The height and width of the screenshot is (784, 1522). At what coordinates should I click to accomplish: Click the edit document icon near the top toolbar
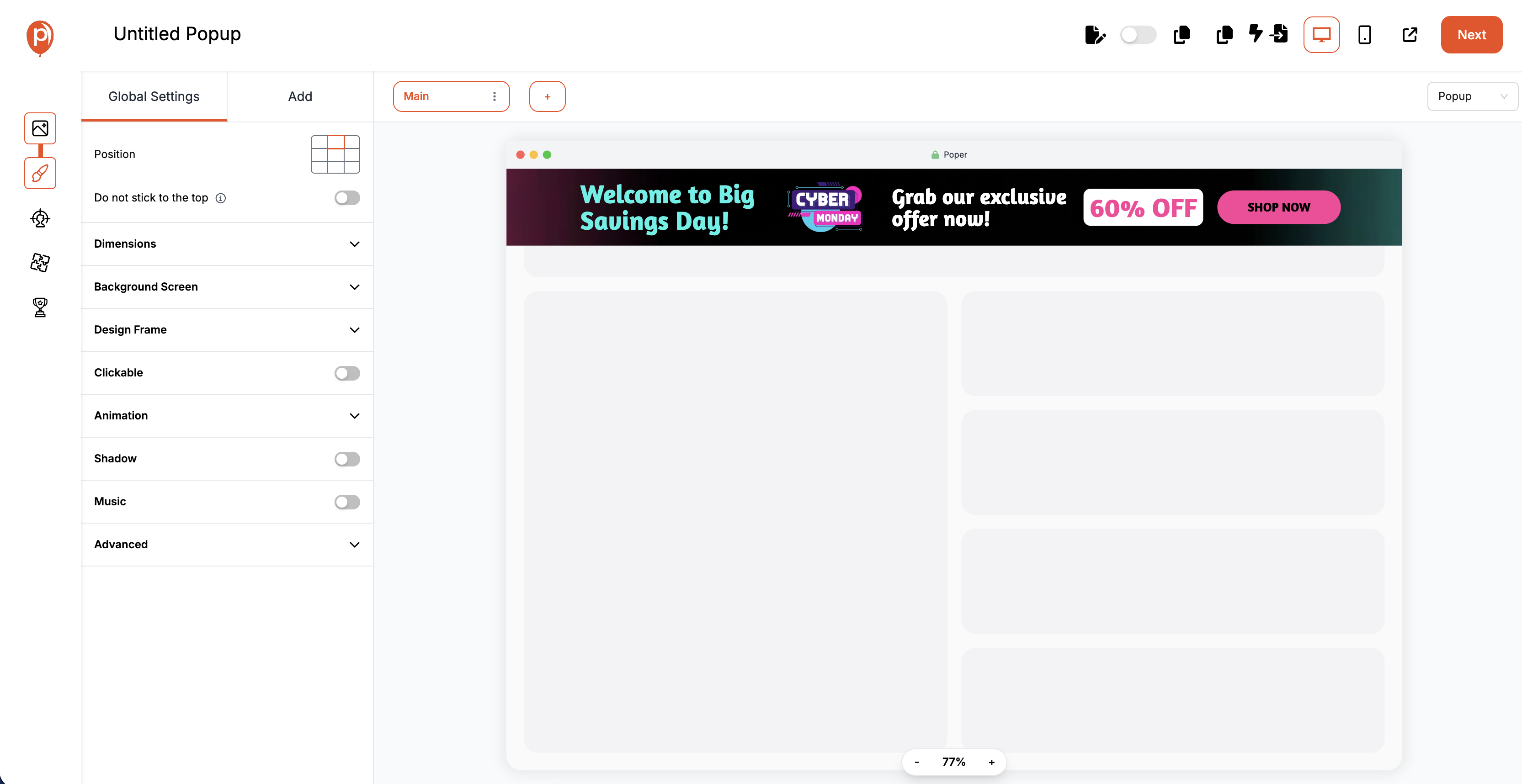(1096, 35)
